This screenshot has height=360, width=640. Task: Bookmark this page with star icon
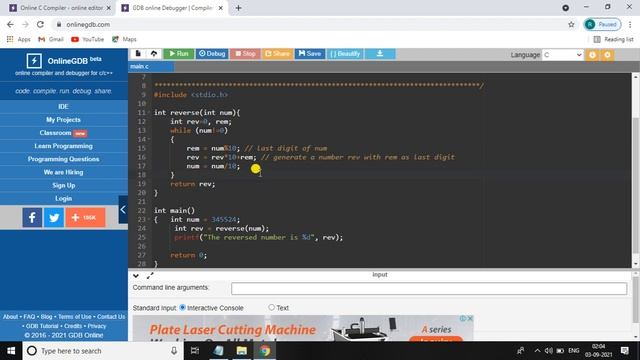(571, 24)
